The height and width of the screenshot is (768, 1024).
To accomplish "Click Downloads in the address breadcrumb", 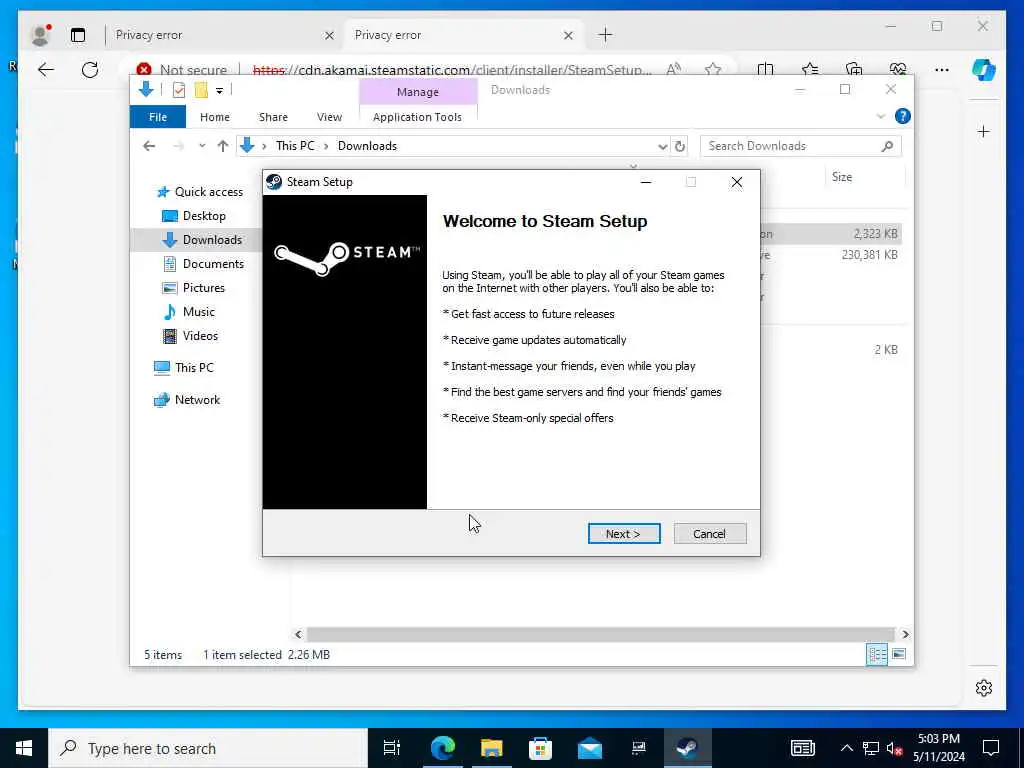I will tap(367, 146).
